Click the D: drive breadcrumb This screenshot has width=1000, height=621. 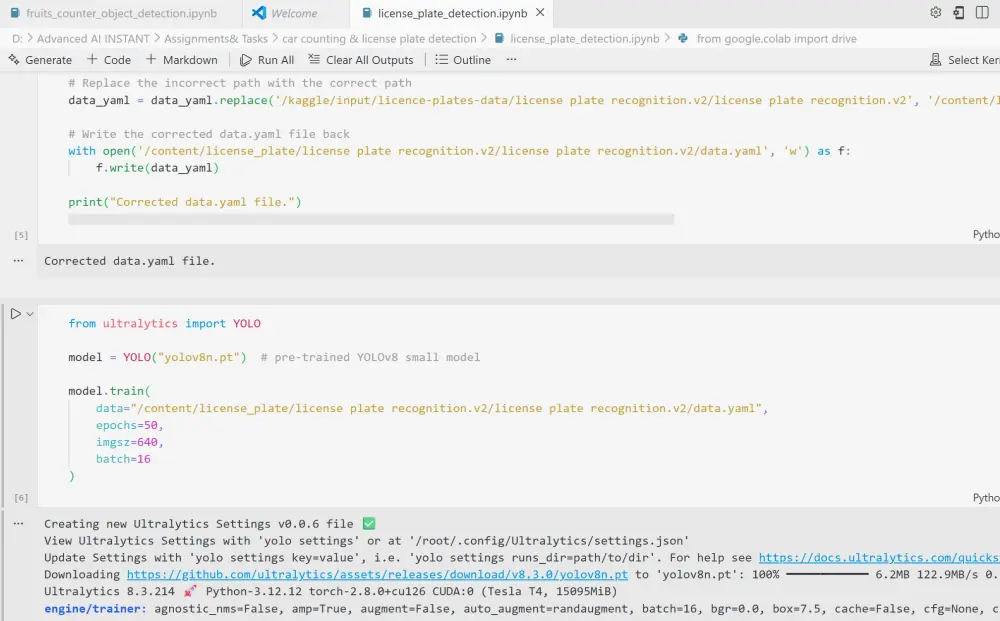(x=17, y=39)
